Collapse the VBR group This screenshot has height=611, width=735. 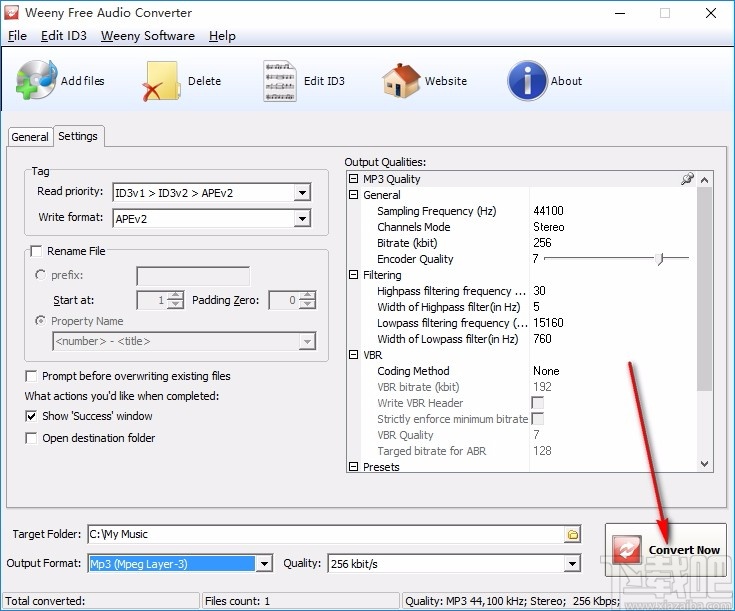click(353, 355)
